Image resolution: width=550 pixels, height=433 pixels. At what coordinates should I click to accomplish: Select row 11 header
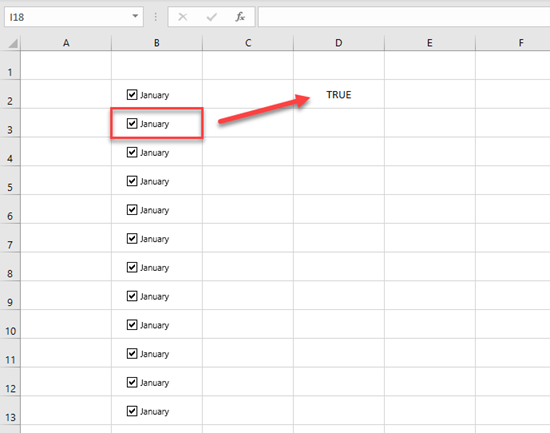[10, 353]
